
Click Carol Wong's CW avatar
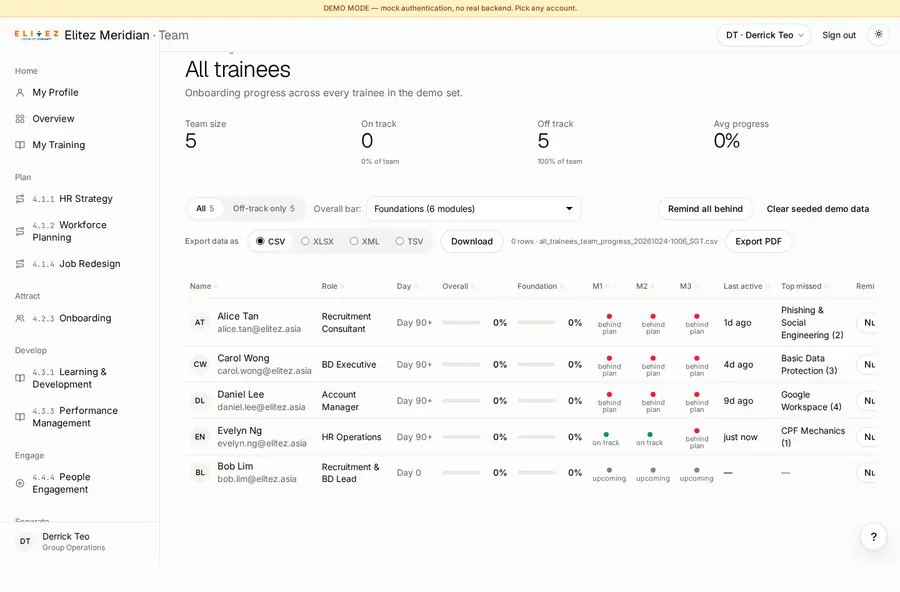(x=200, y=365)
